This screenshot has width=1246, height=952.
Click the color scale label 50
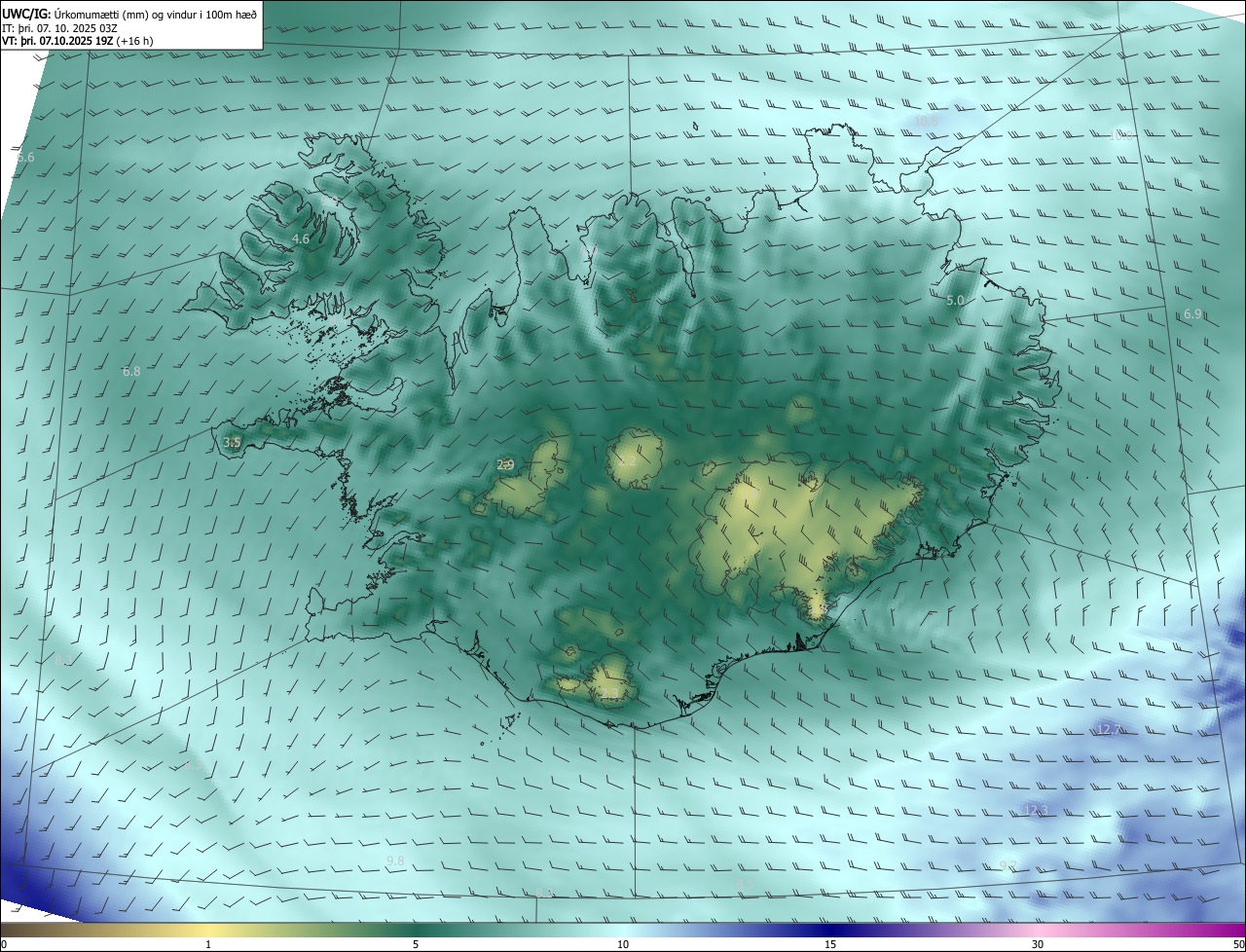pos(1238,944)
